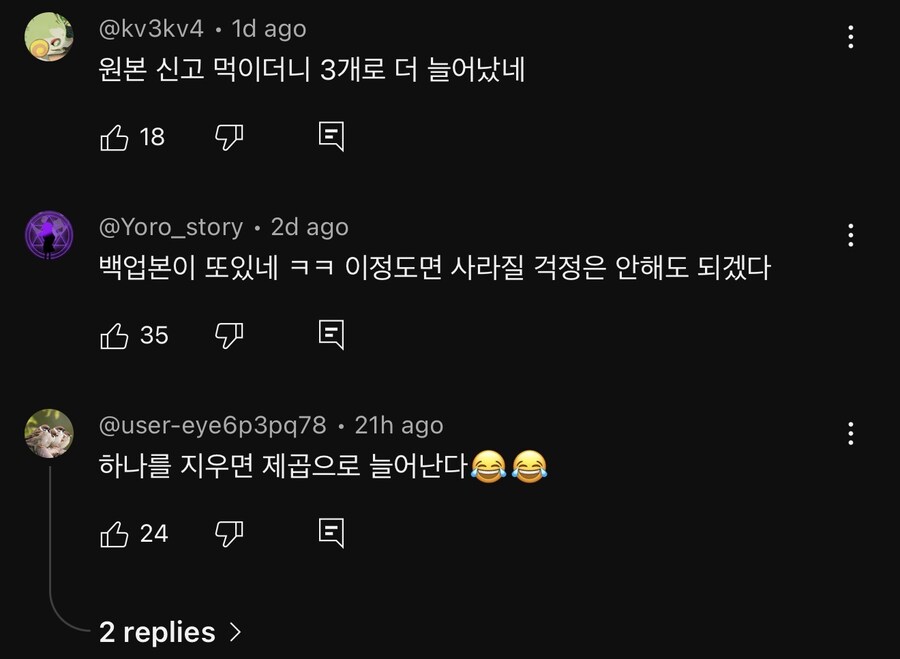Open more options for @user-eye6p3pq78 comment

(850, 434)
